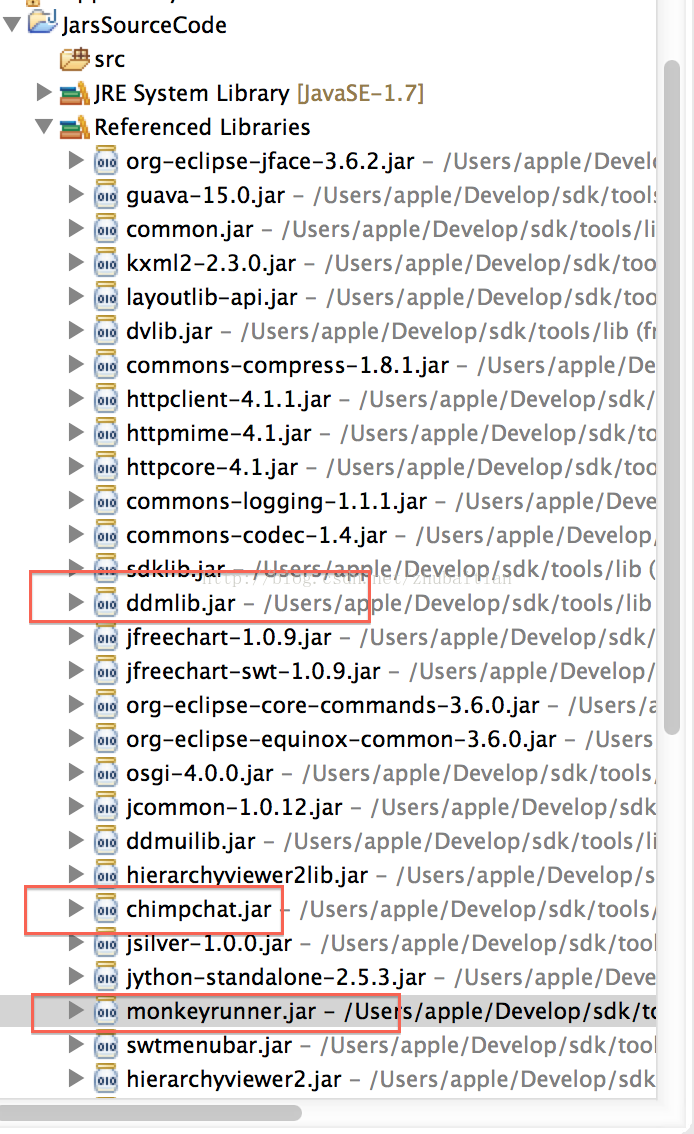Click jar icon of hierarchyviewer2lib.jar
This screenshot has height=1134, width=694.
[106, 874]
